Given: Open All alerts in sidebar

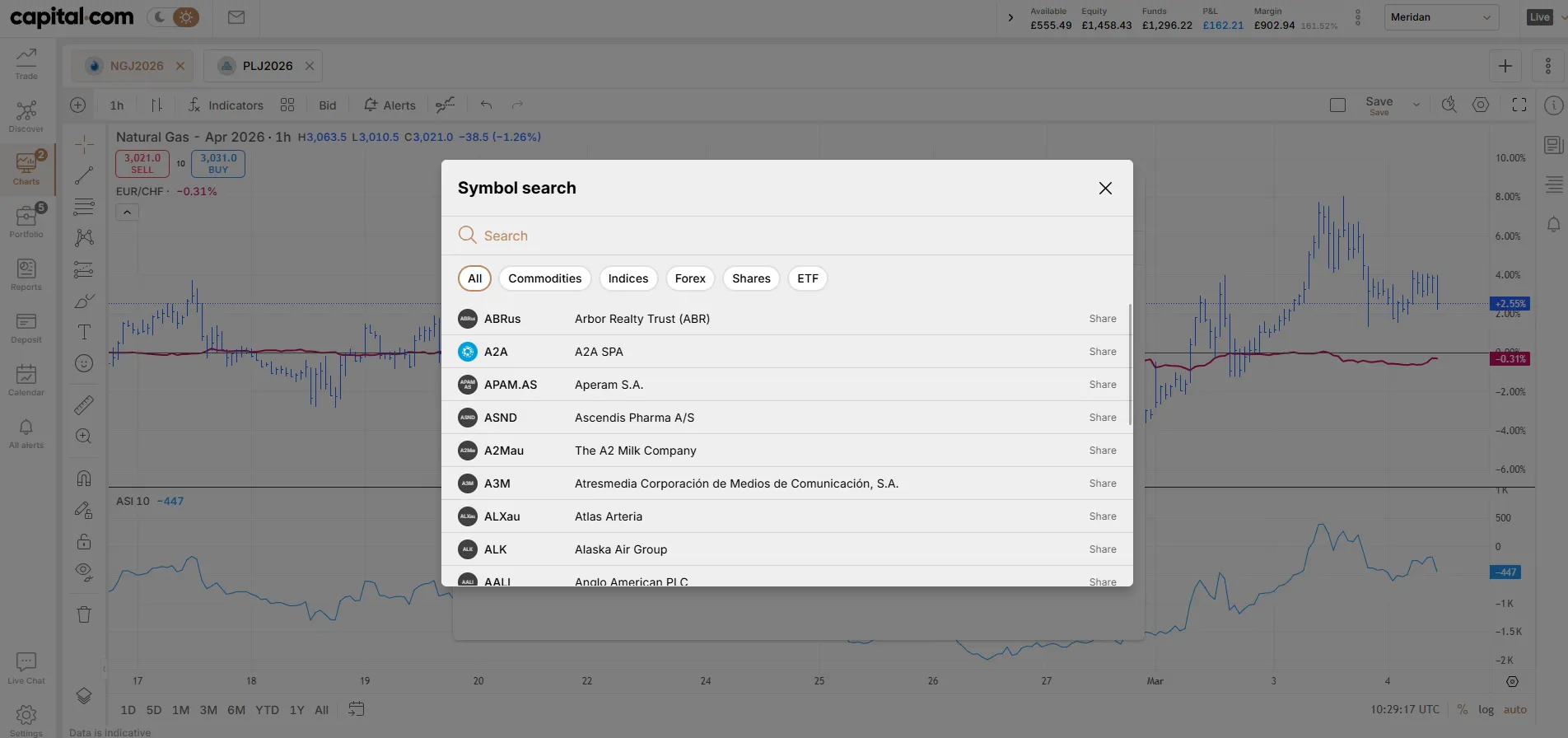Looking at the screenshot, I should tap(26, 432).
